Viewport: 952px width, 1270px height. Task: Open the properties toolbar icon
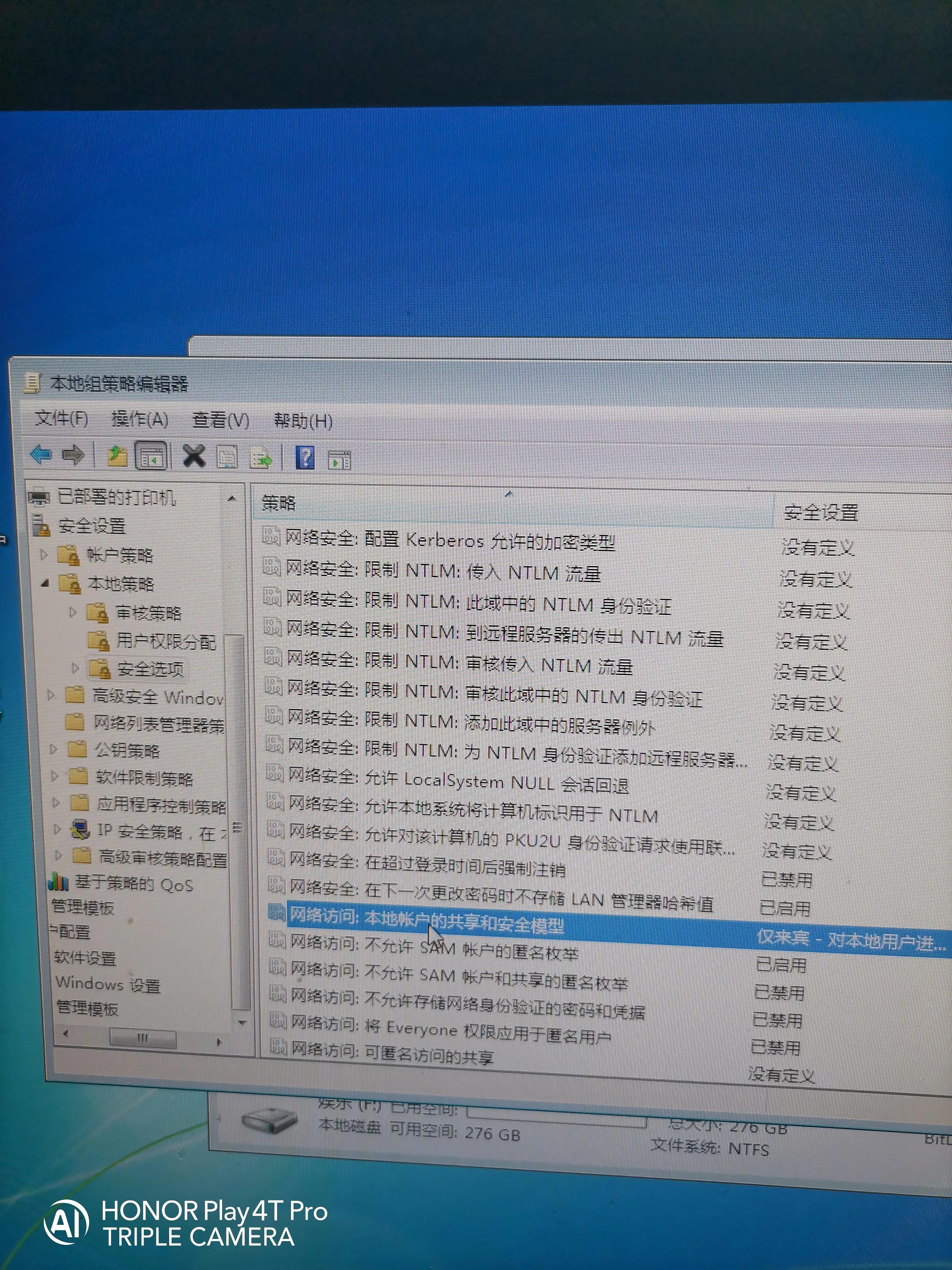pos(228,457)
